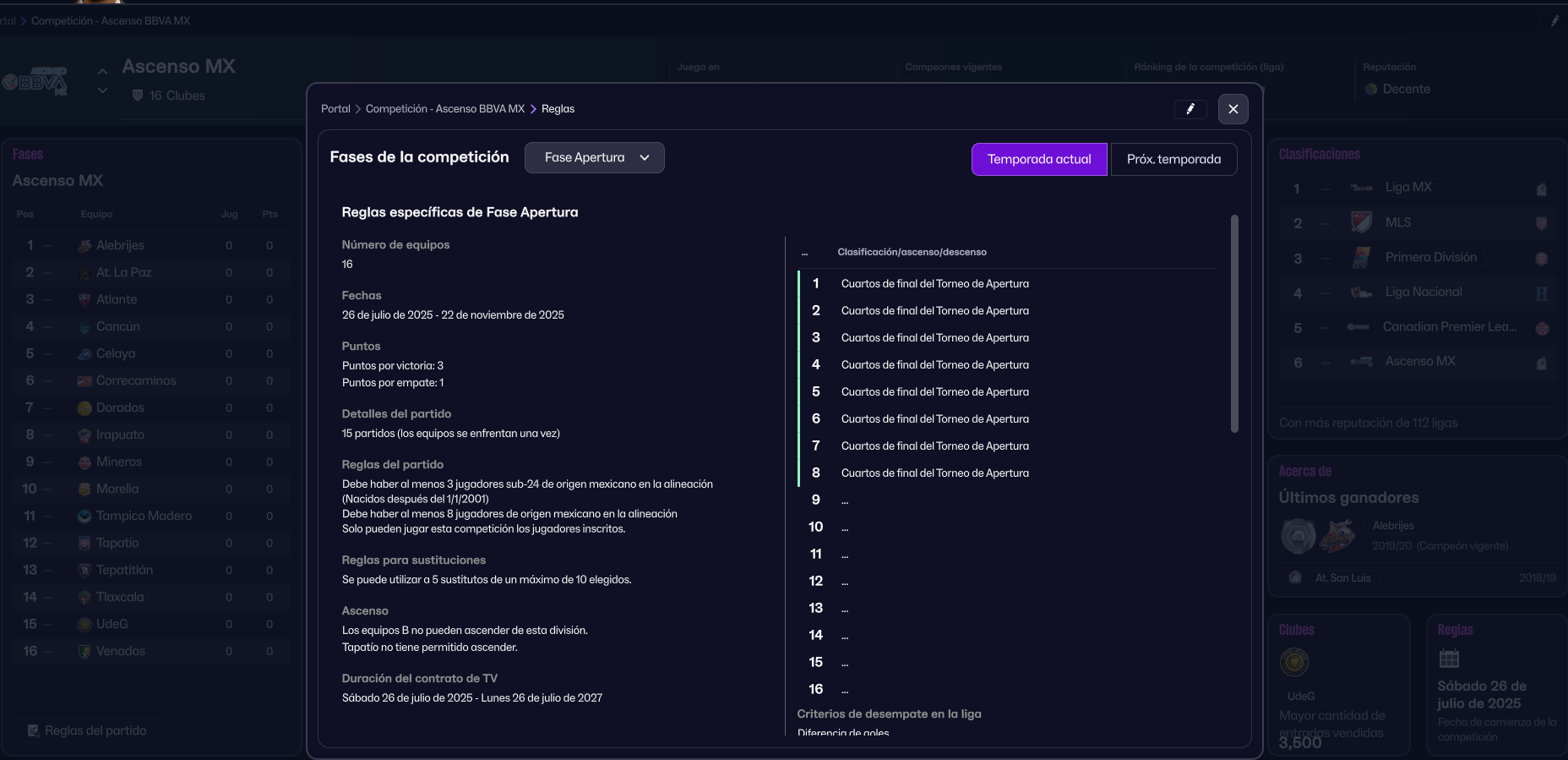The height and width of the screenshot is (760, 1568).
Task: Close the Reglas dialog
Action: tap(1233, 109)
